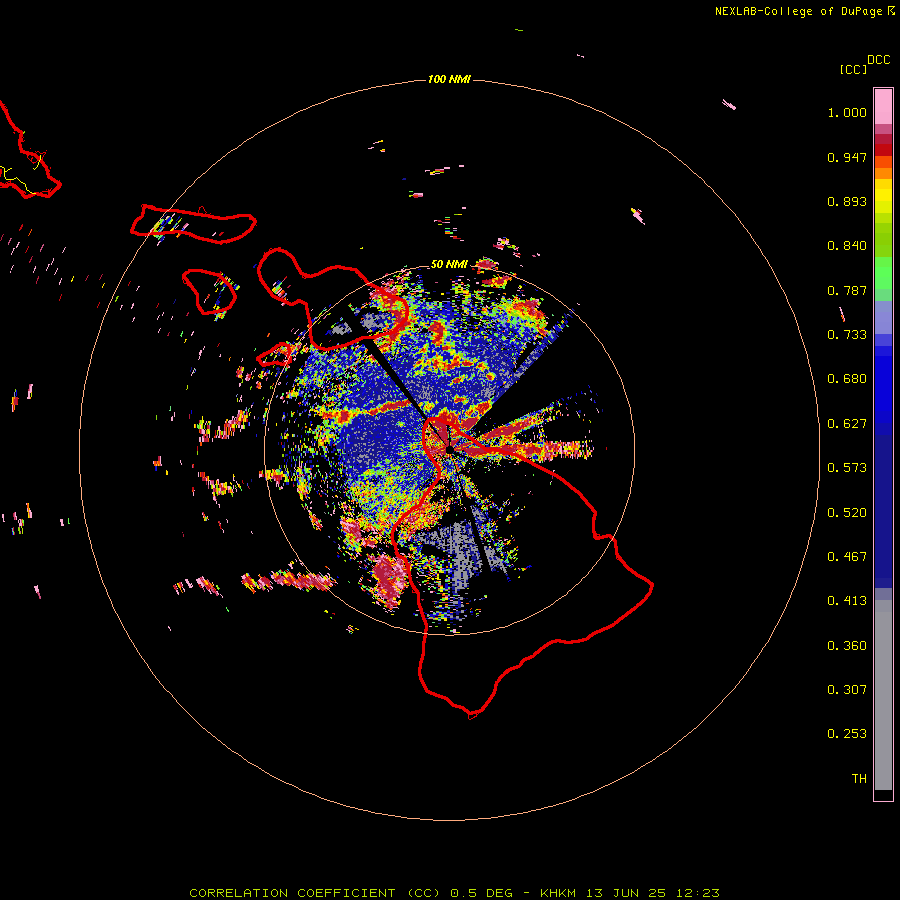Click the 100 NMI range ring label
The width and height of the screenshot is (900, 900).
point(449,79)
